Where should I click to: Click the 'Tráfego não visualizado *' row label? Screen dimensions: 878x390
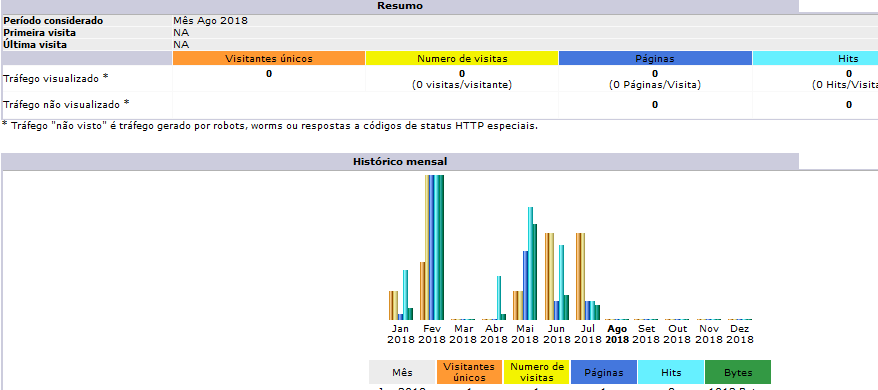click(66, 104)
